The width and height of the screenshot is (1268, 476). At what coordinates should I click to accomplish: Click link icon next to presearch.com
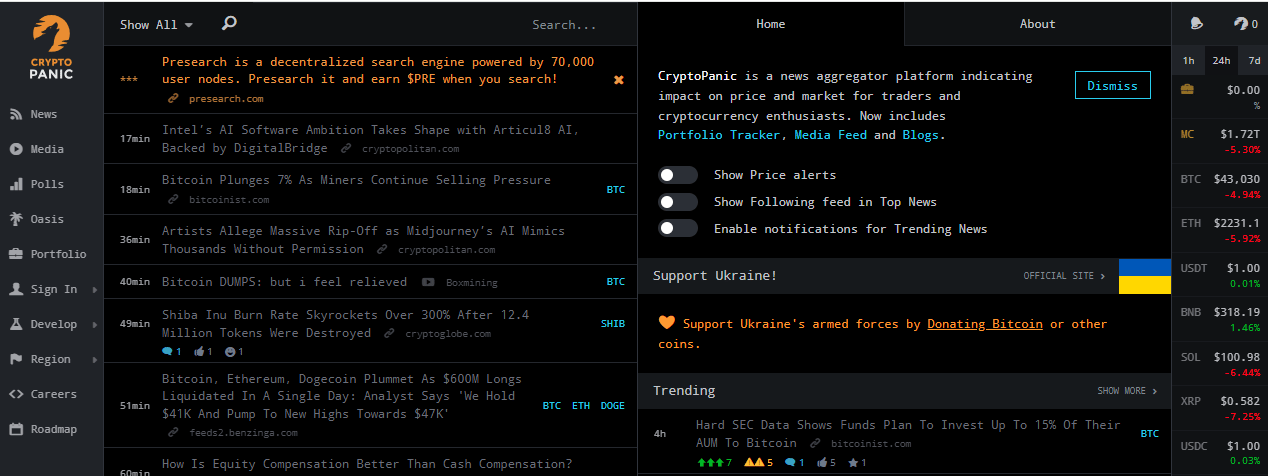(x=173, y=99)
